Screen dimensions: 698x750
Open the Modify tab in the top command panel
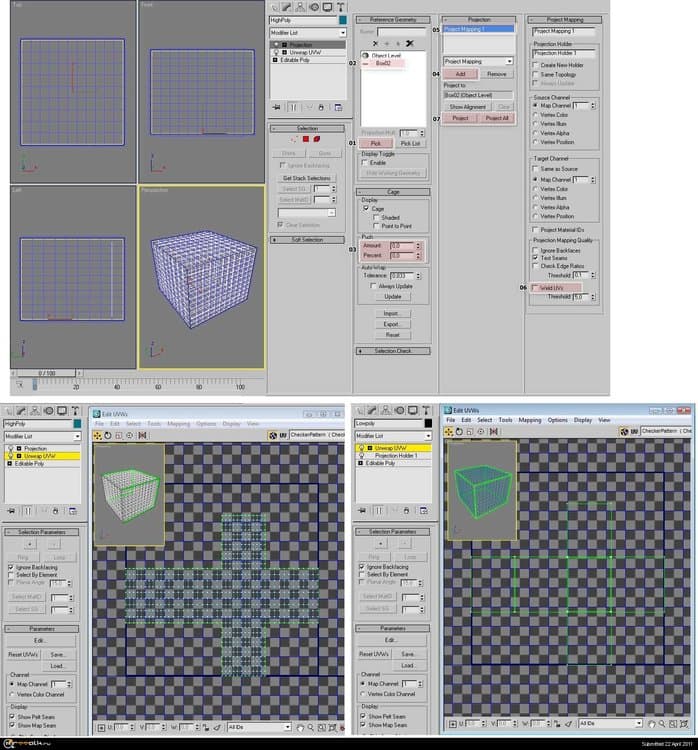pos(287,7)
